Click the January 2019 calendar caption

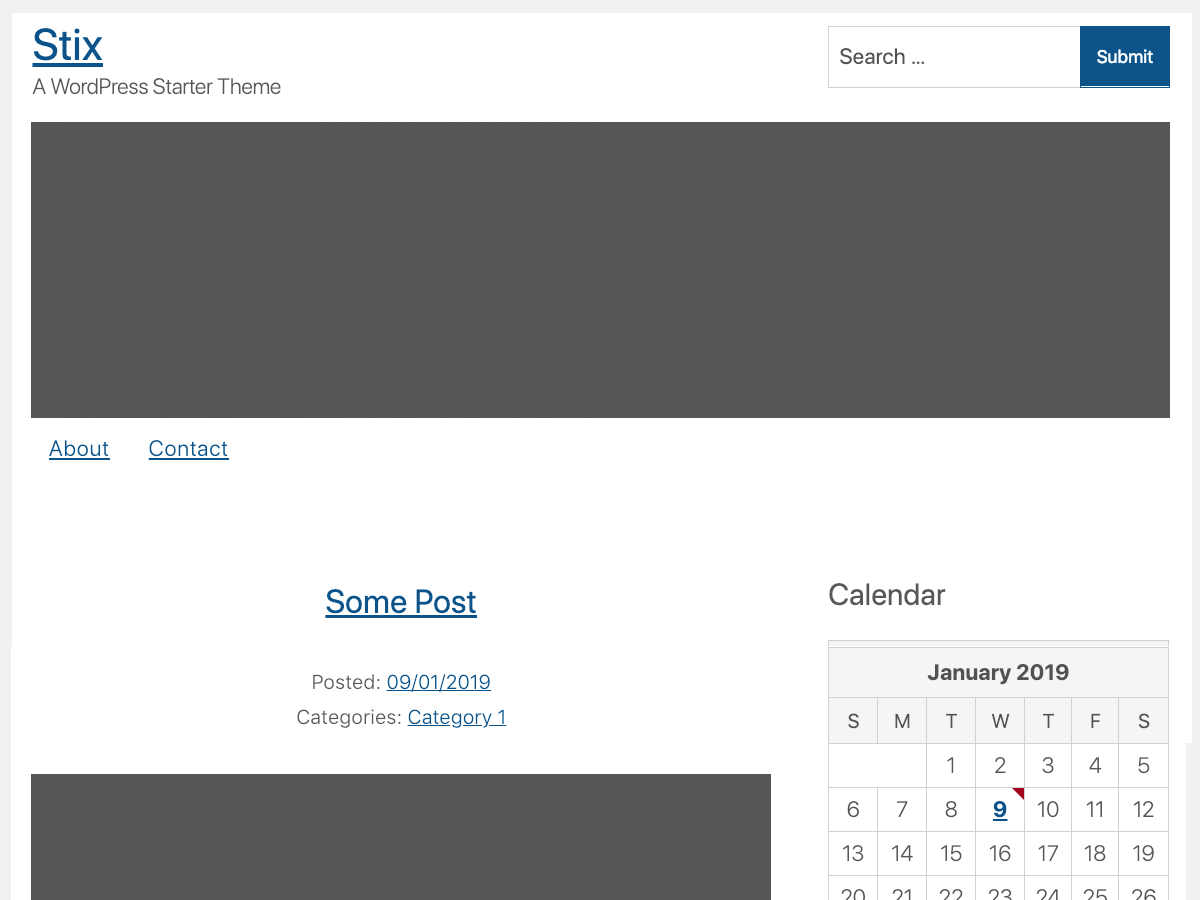pyautogui.click(x=998, y=672)
